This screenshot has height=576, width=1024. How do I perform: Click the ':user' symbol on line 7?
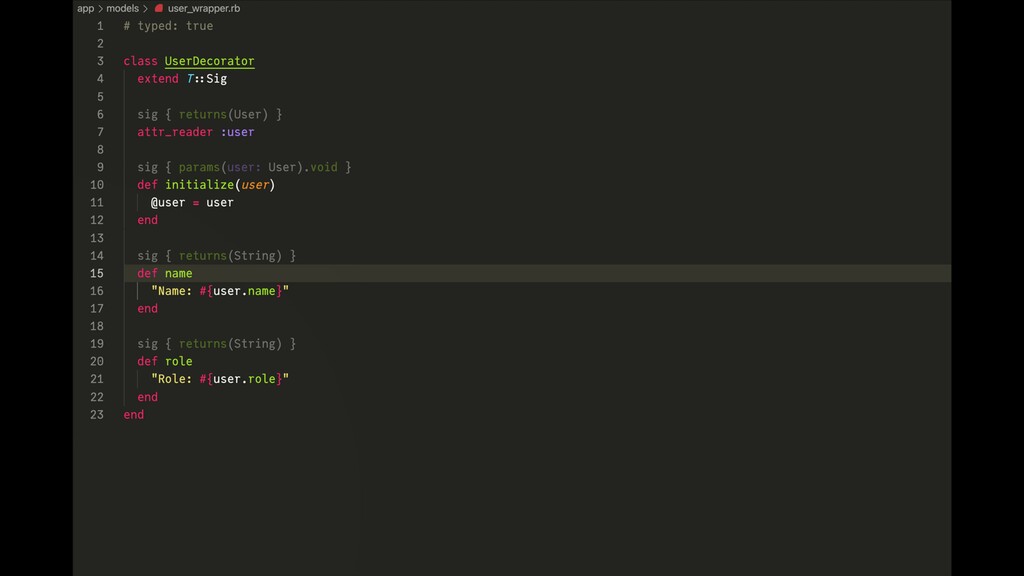coord(237,132)
